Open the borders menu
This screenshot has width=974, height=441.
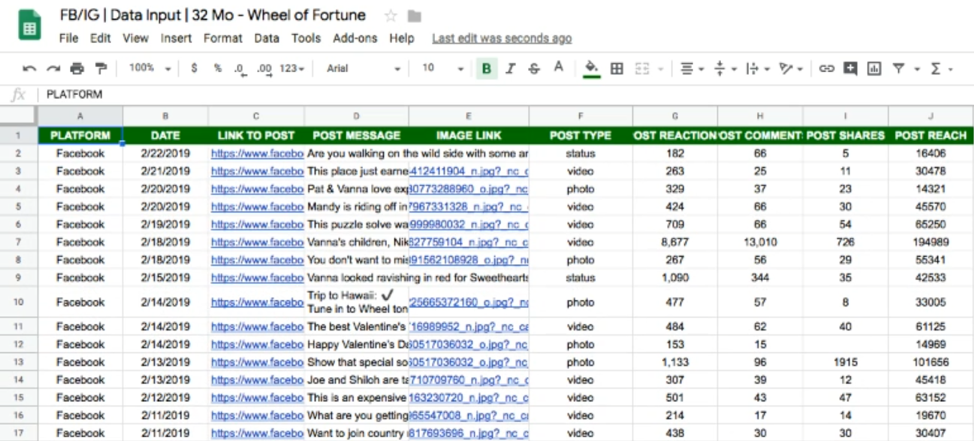[x=617, y=68]
